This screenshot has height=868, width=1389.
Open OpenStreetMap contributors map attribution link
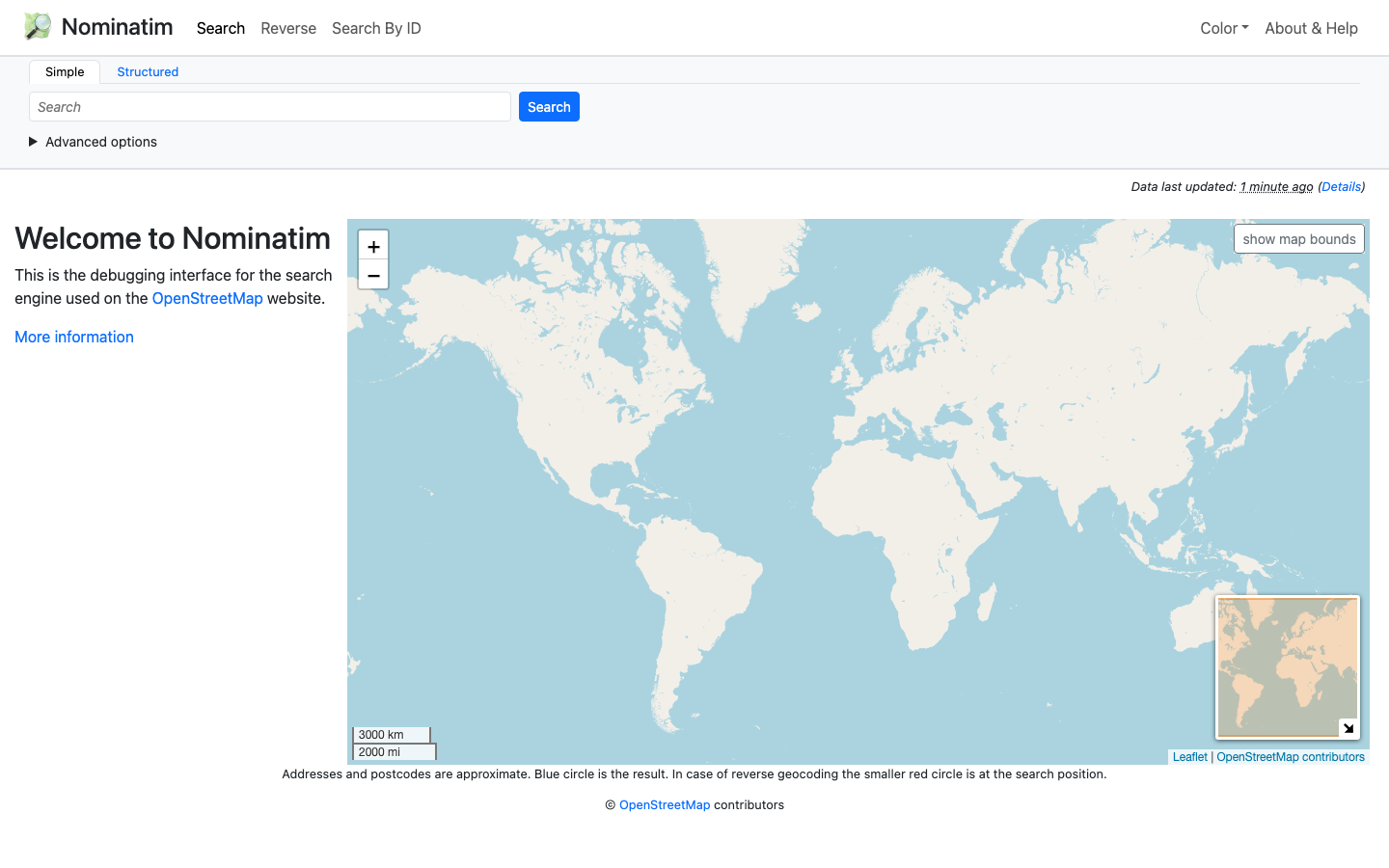[x=1291, y=757]
